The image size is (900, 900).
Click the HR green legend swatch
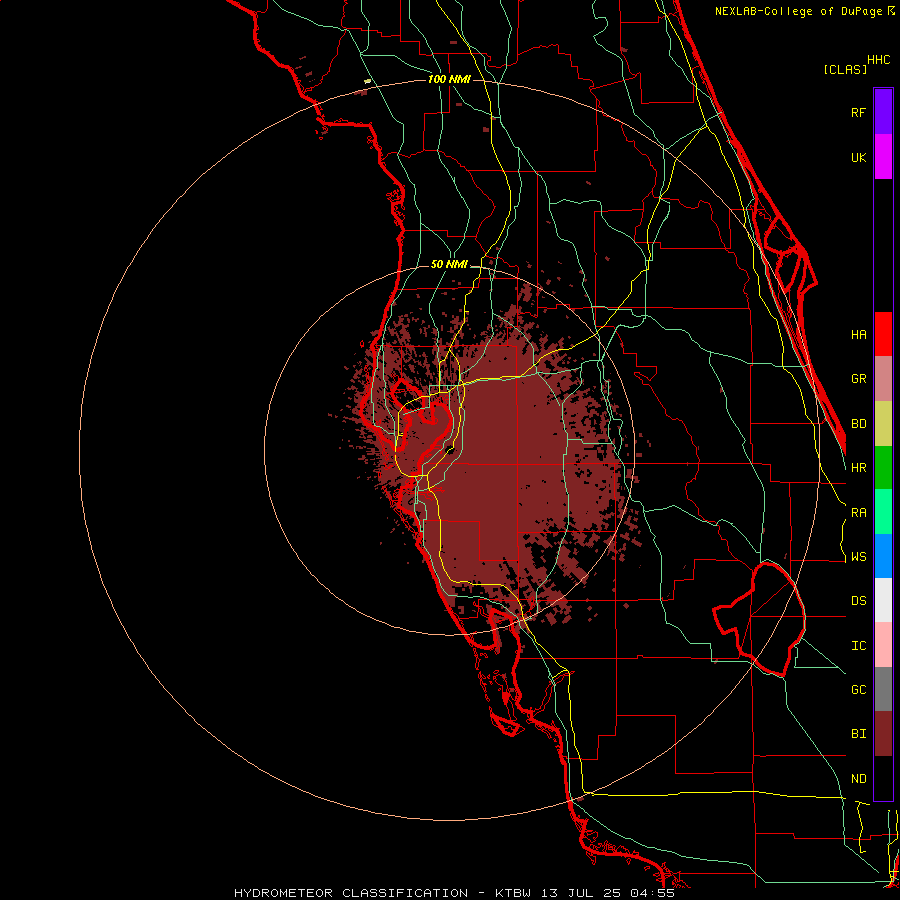pos(883,468)
